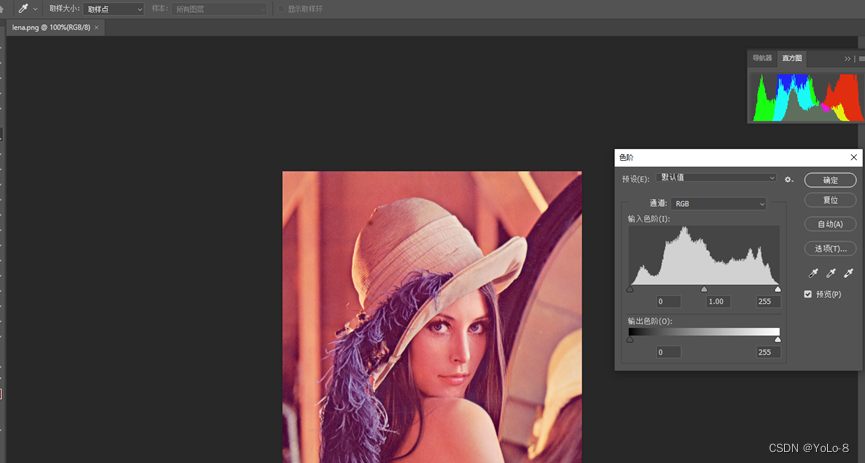Switch to the 直方图 histogram tab
Image resolution: width=865 pixels, height=463 pixels.
click(x=792, y=58)
